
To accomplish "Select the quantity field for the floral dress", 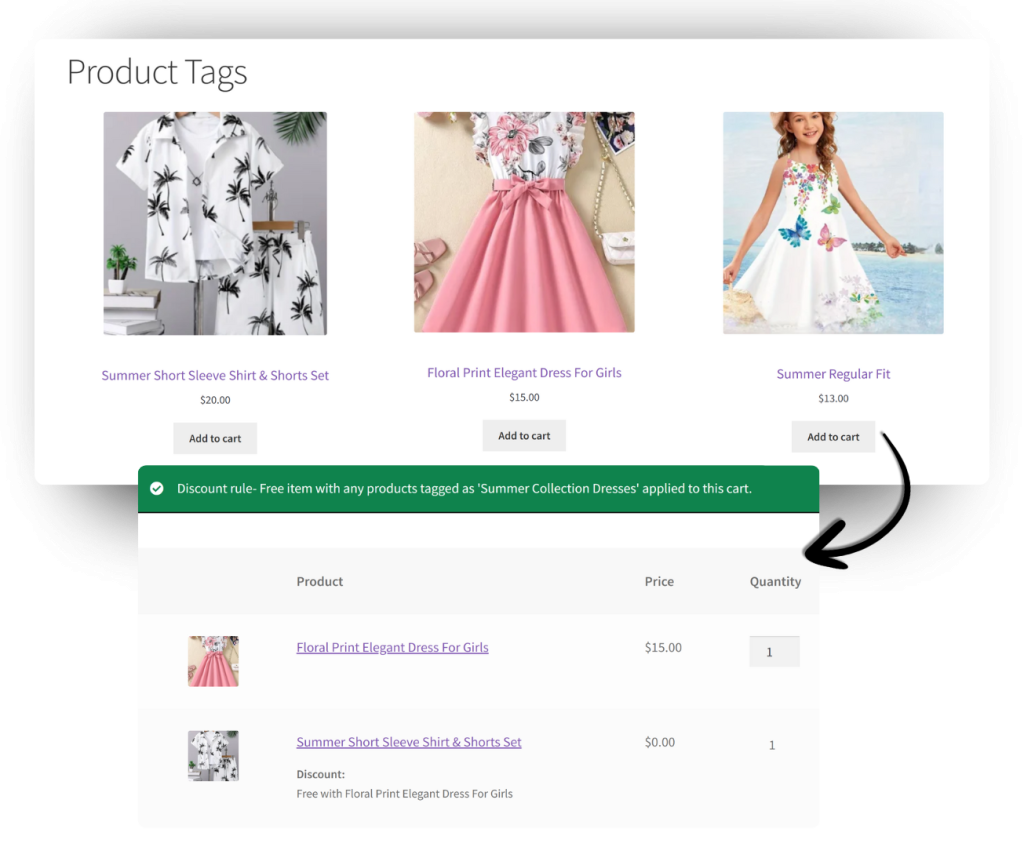I will pyautogui.click(x=773, y=651).
